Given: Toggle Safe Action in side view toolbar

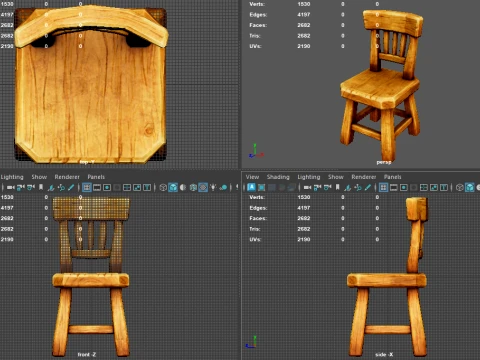Looking at the screenshot, I should [x=434, y=187].
